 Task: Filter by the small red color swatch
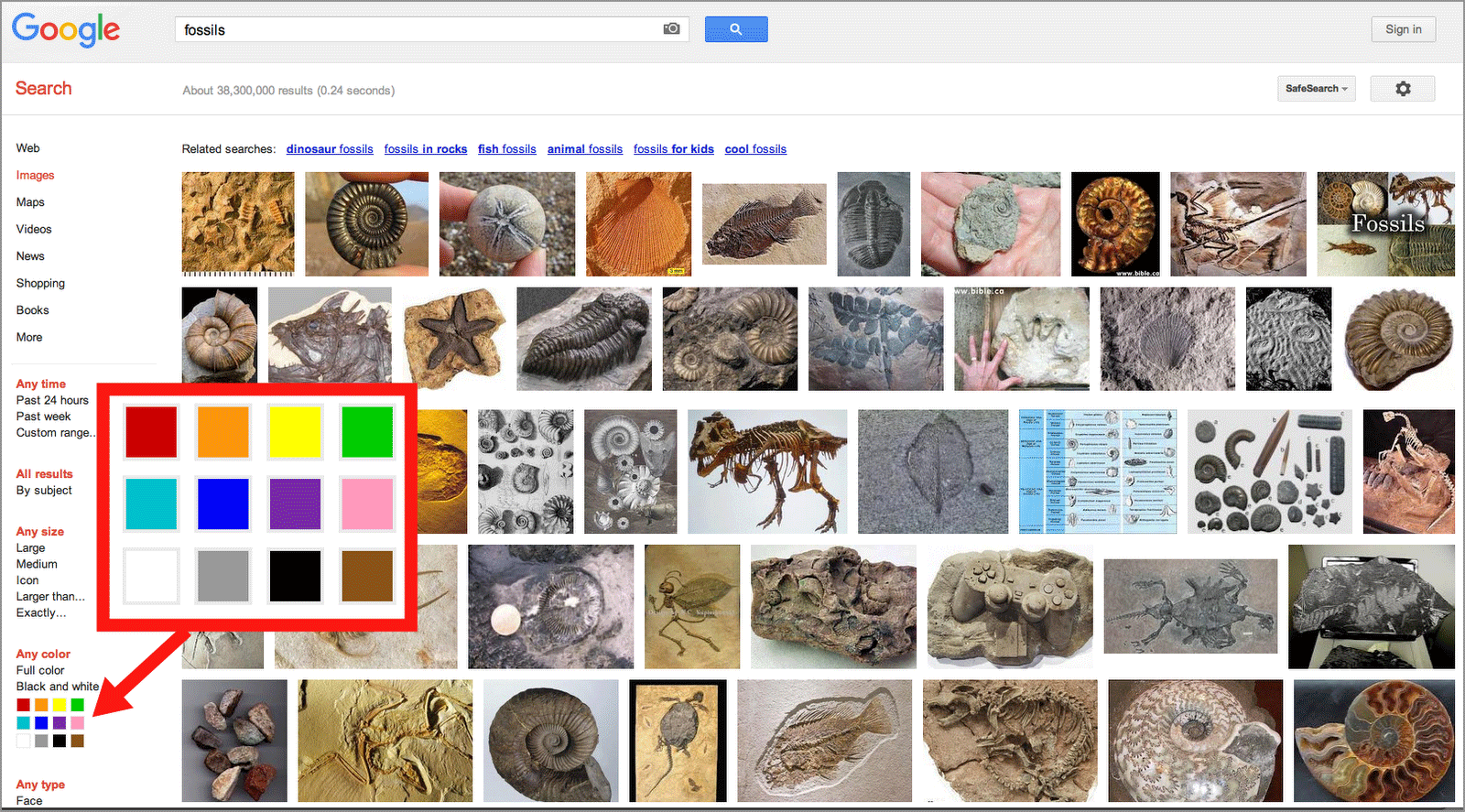pos(24,705)
